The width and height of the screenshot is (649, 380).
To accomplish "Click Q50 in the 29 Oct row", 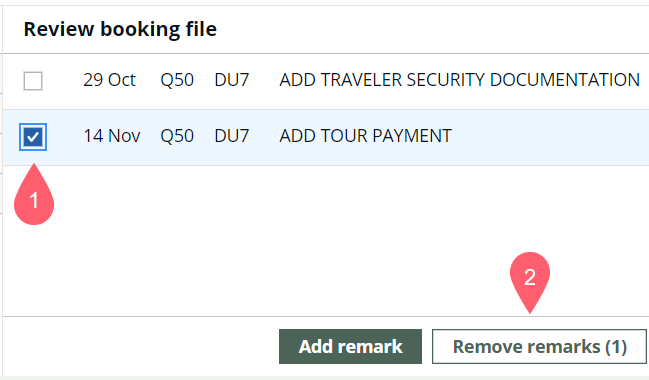I will point(177,80).
